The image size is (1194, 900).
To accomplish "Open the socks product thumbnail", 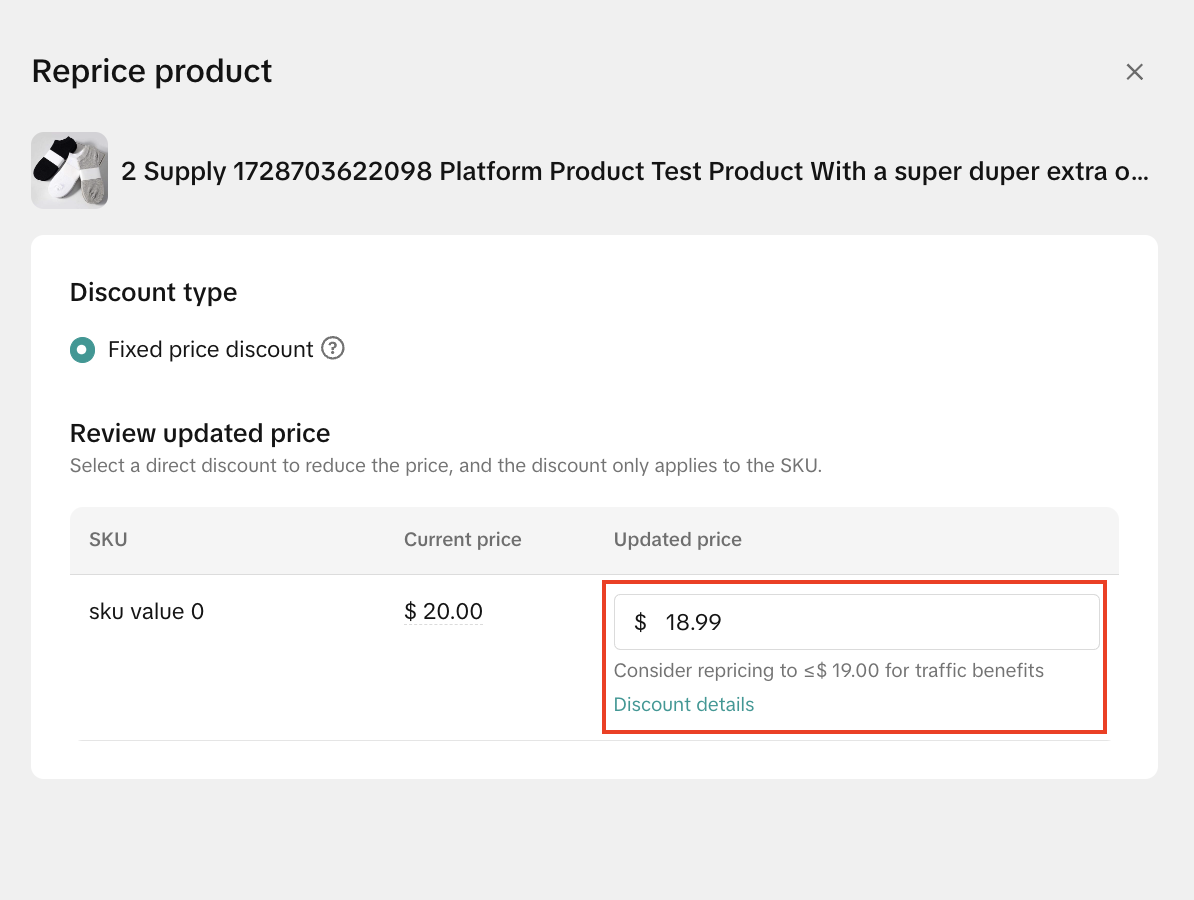I will pyautogui.click(x=69, y=171).
